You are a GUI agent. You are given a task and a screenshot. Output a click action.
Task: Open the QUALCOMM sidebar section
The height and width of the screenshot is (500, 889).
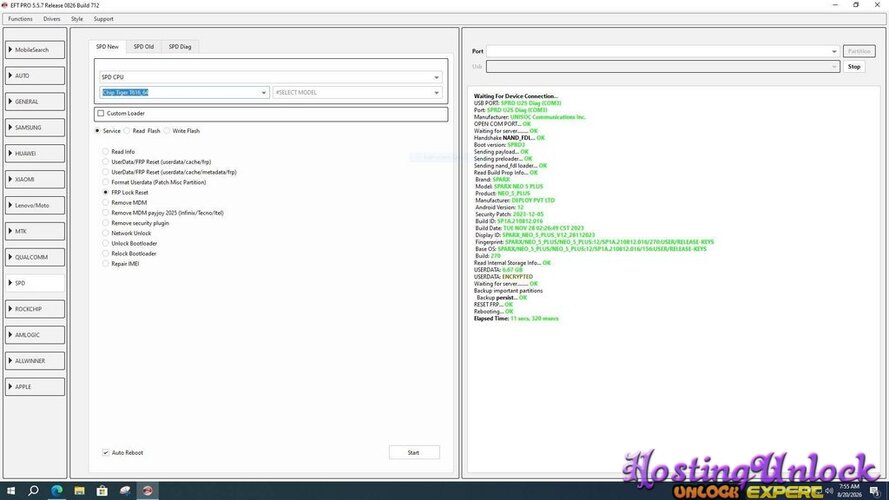click(35, 257)
